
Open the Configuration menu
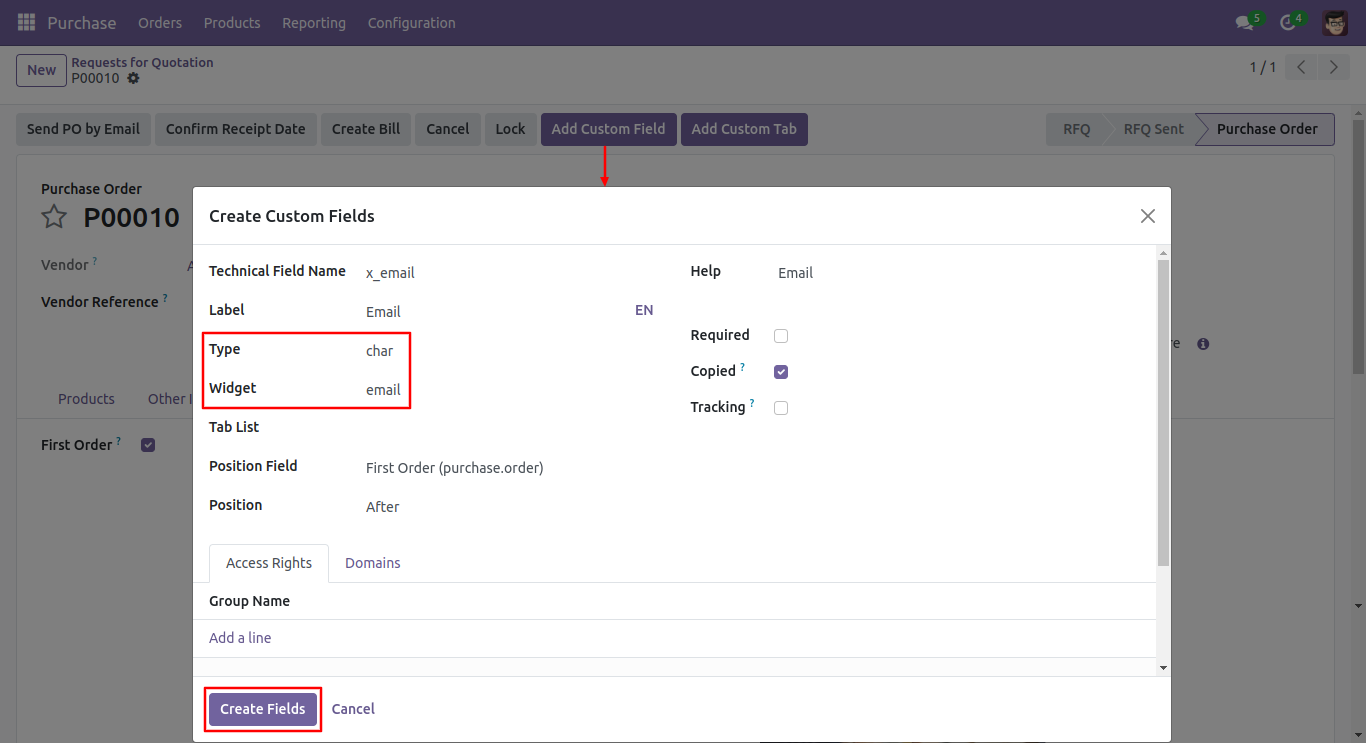411,22
